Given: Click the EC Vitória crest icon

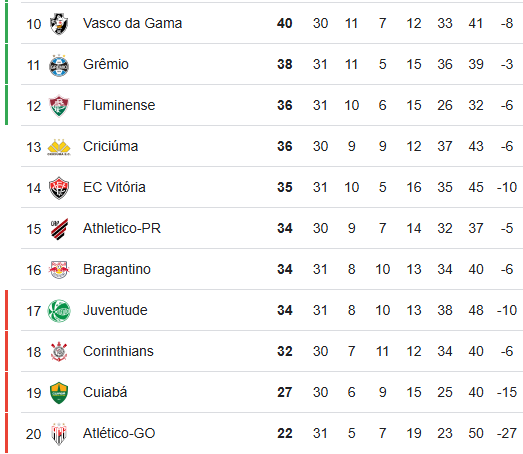Looking at the screenshot, I should (59, 188).
